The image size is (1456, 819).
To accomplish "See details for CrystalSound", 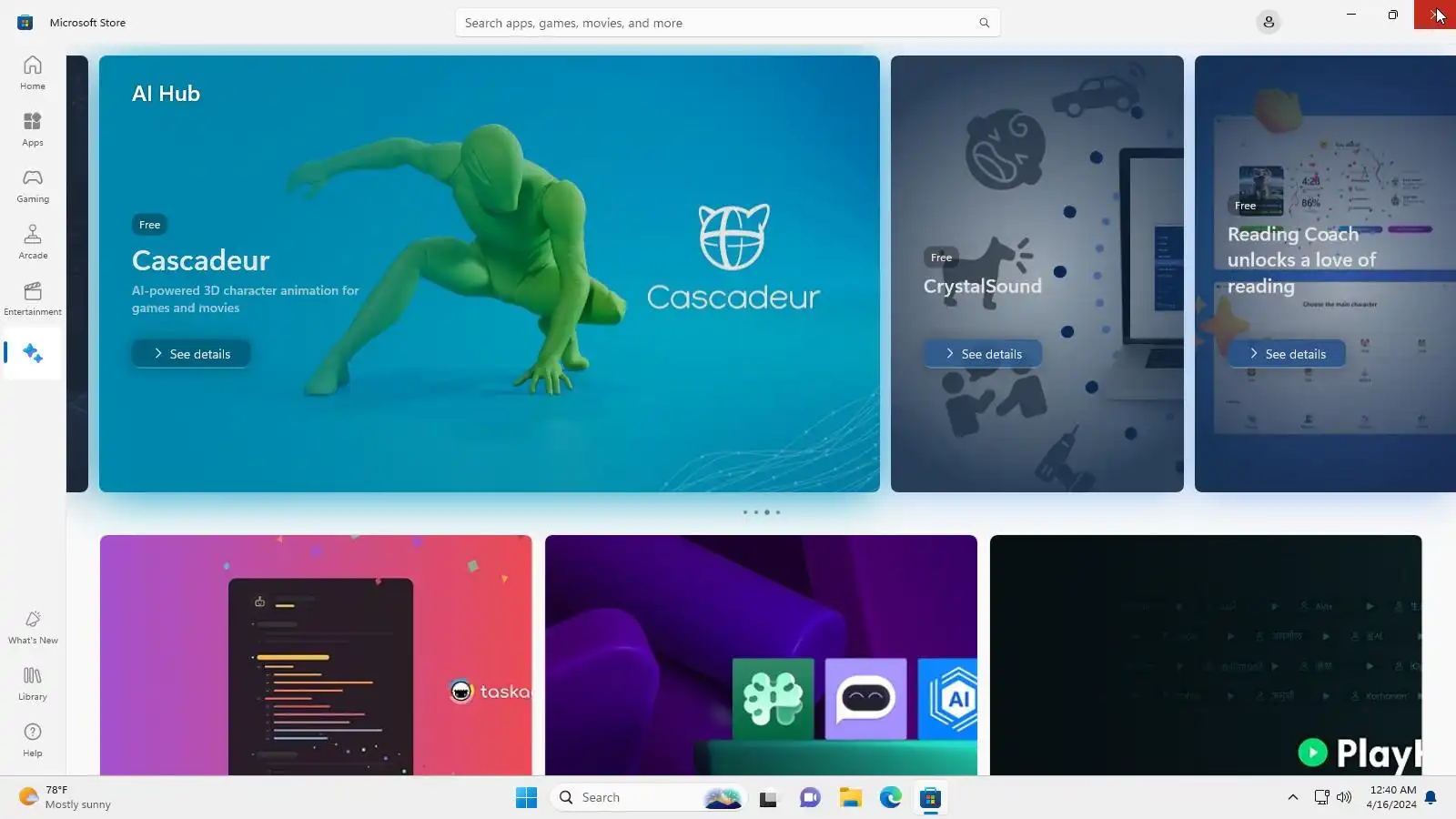I will pos(983,354).
